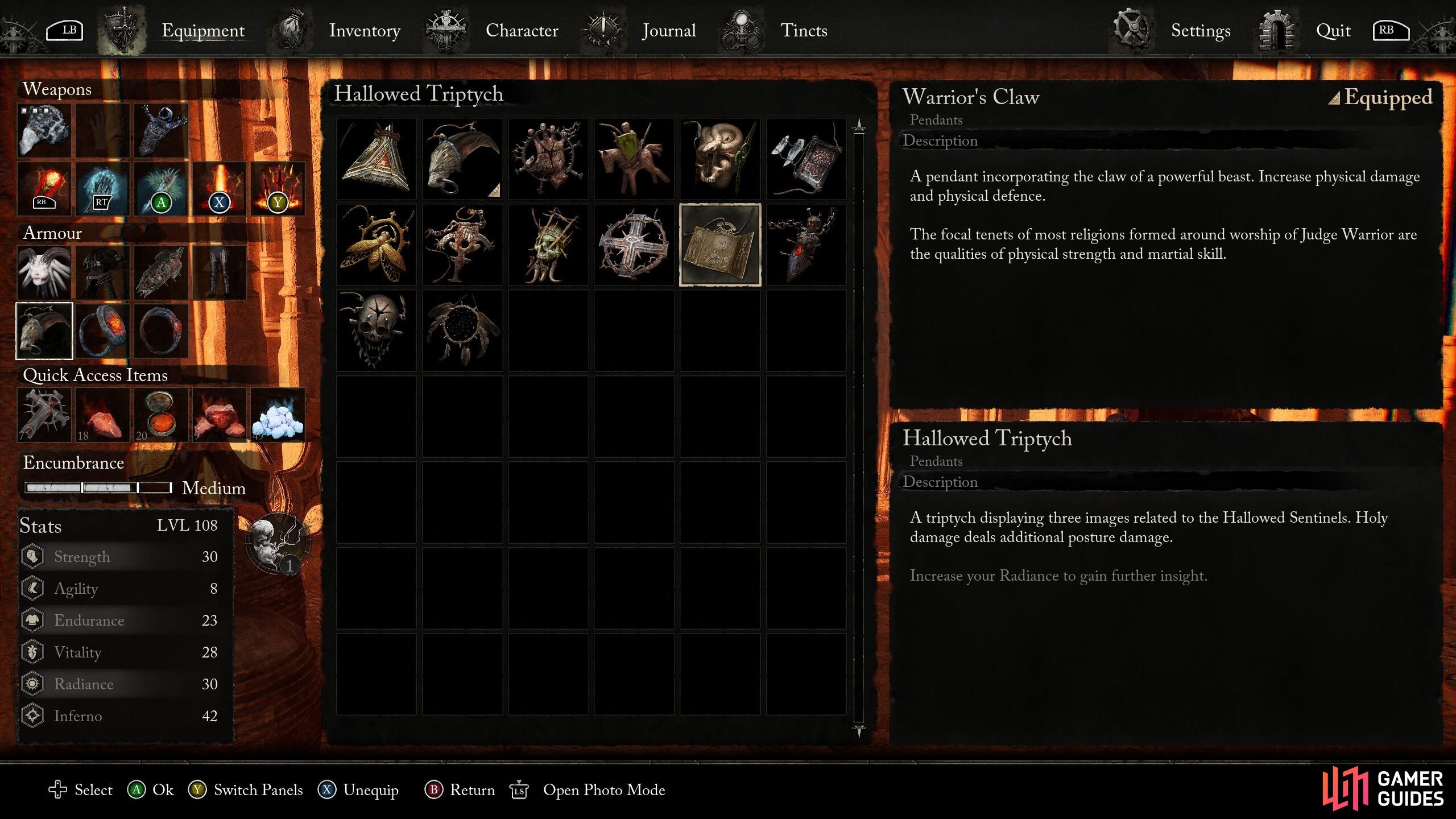The image size is (1456, 819).
Task: Pick the dreamcatcher pendant with feathers
Action: point(462,330)
